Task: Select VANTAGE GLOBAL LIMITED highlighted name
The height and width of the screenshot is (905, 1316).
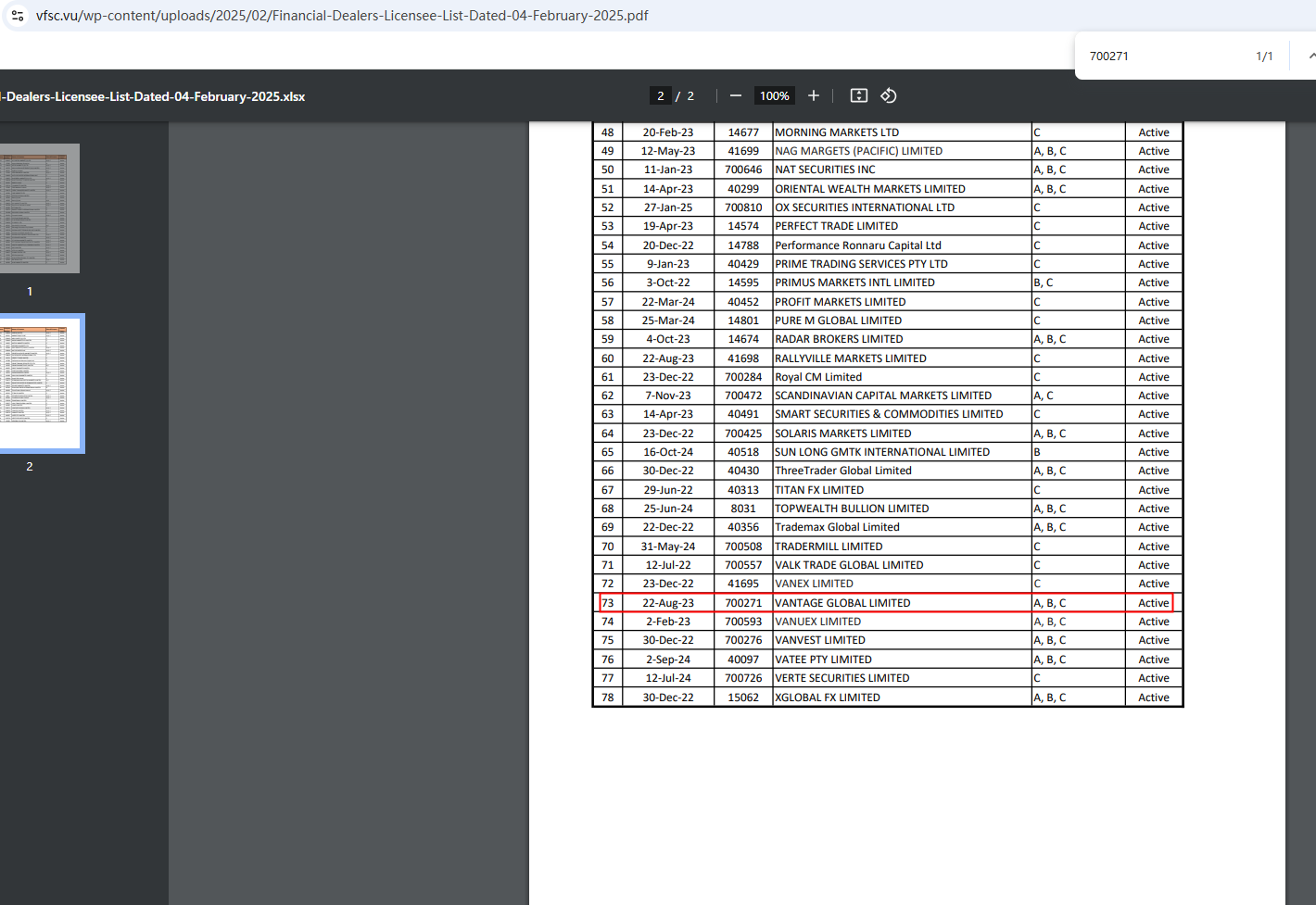Action: pos(842,603)
